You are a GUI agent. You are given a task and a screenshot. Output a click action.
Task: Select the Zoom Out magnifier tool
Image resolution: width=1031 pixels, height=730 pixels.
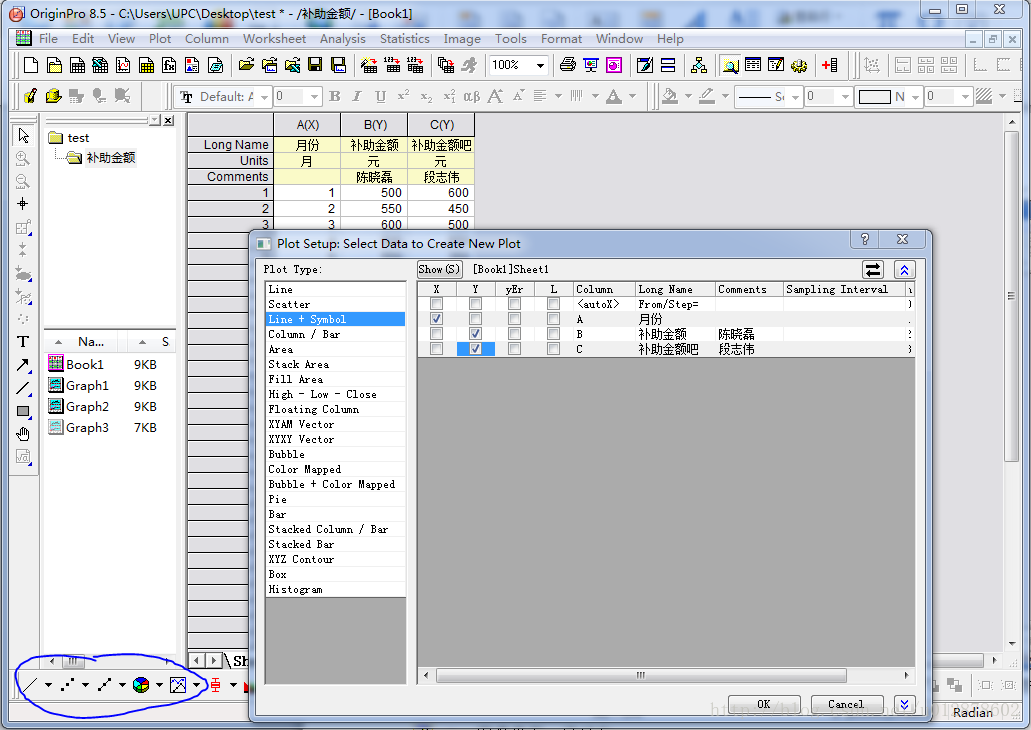(x=23, y=181)
